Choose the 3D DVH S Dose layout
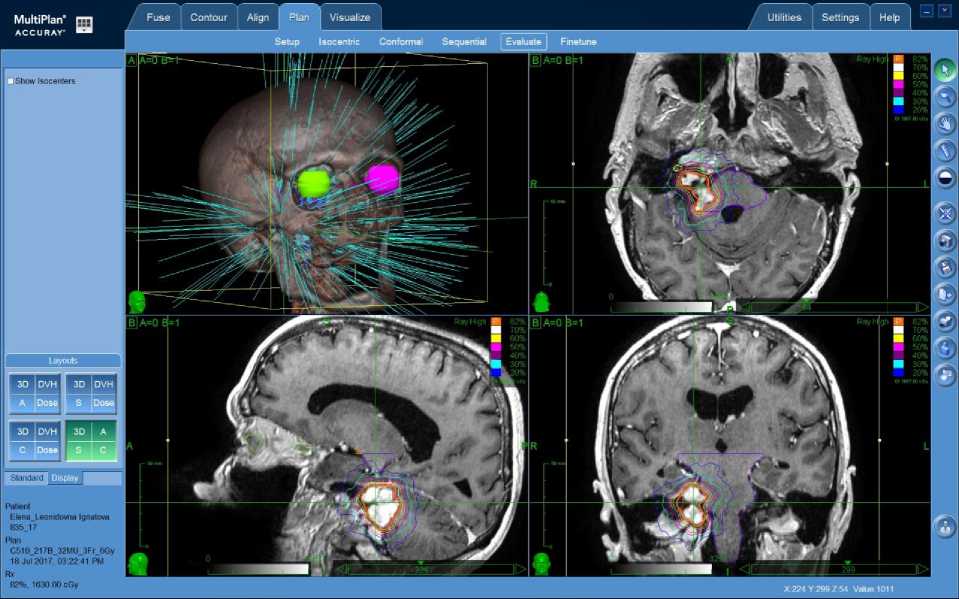Image resolution: width=959 pixels, height=599 pixels. [91, 393]
